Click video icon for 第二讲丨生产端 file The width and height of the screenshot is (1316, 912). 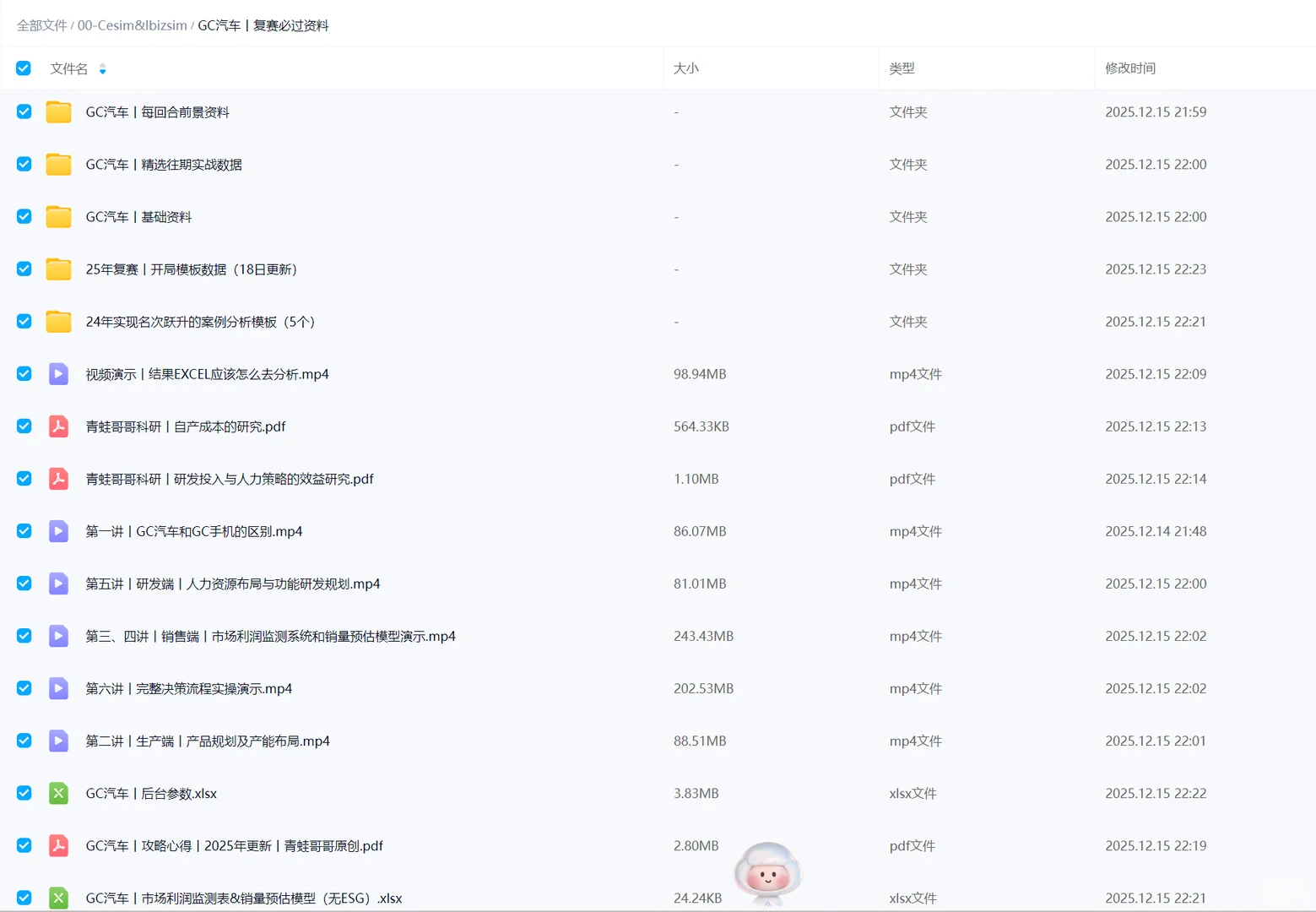(58, 741)
